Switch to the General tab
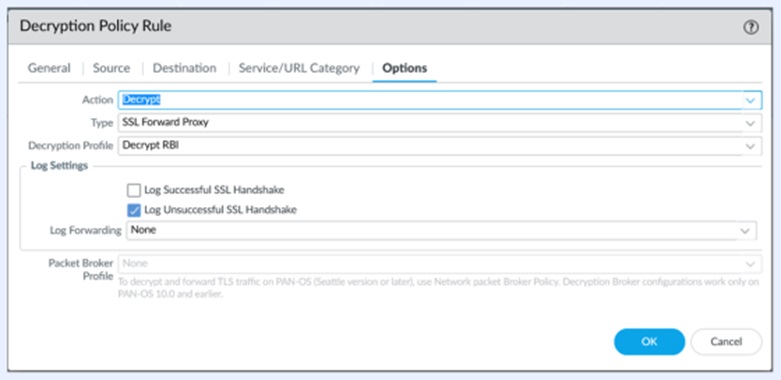 coord(49,68)
